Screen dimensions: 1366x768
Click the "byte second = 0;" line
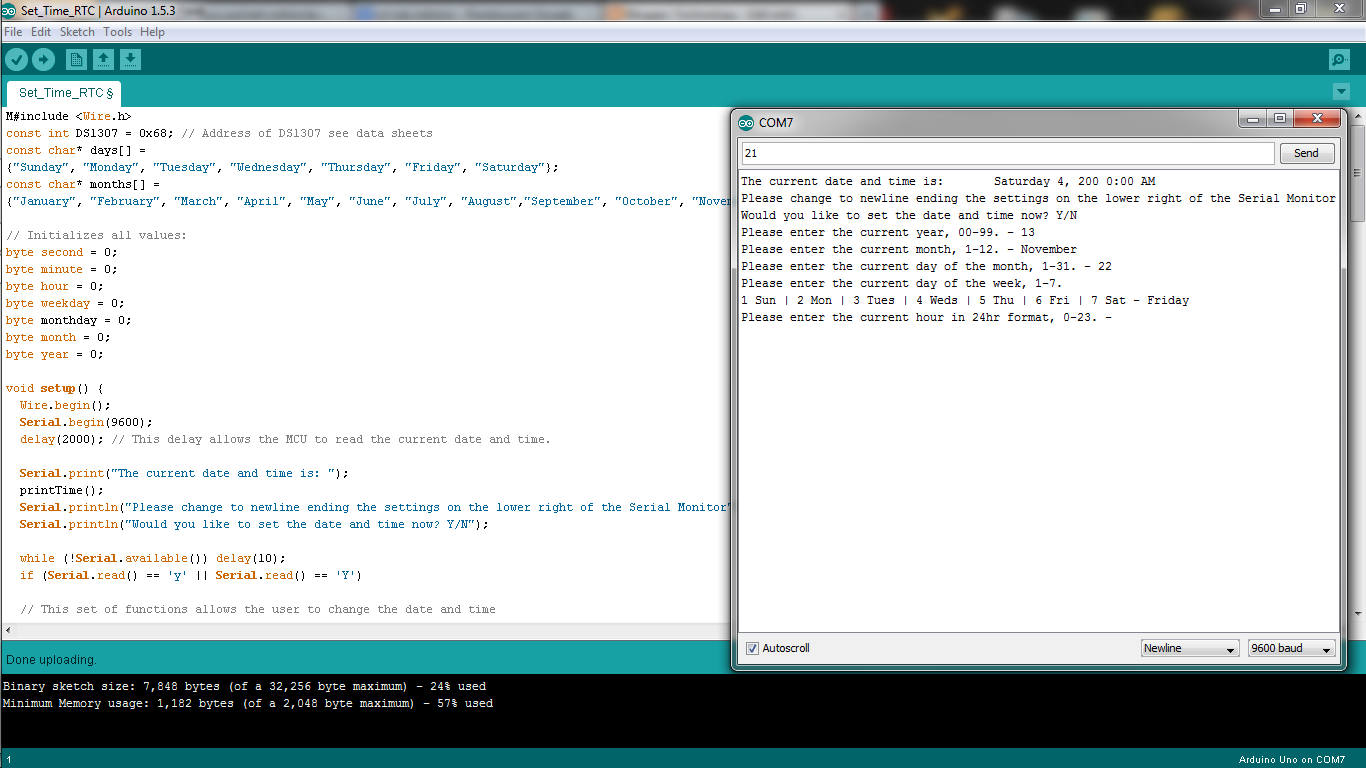click(62, 253)
